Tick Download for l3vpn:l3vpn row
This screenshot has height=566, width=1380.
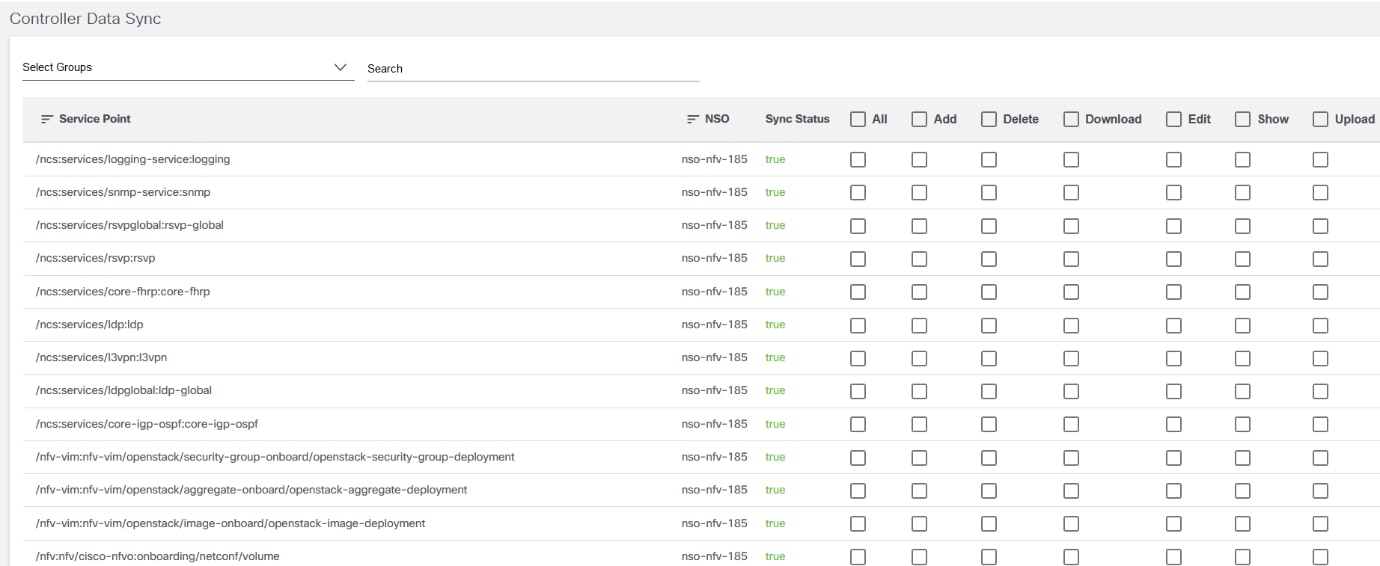tap(1071, 357)
